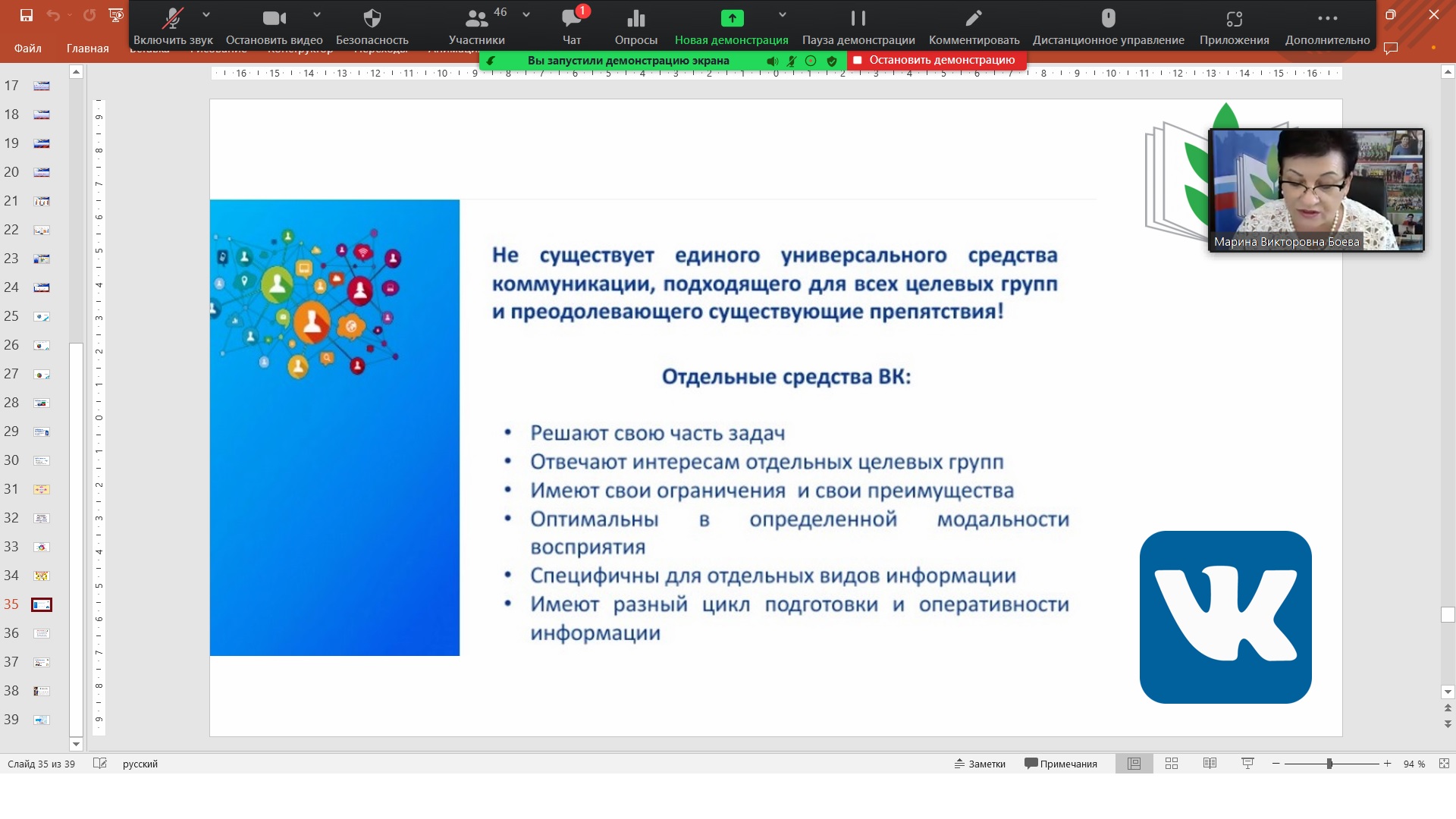The image size is (1456, 819).
Task: Click muted microphone indicator in green bar
Action: [792, 61]
